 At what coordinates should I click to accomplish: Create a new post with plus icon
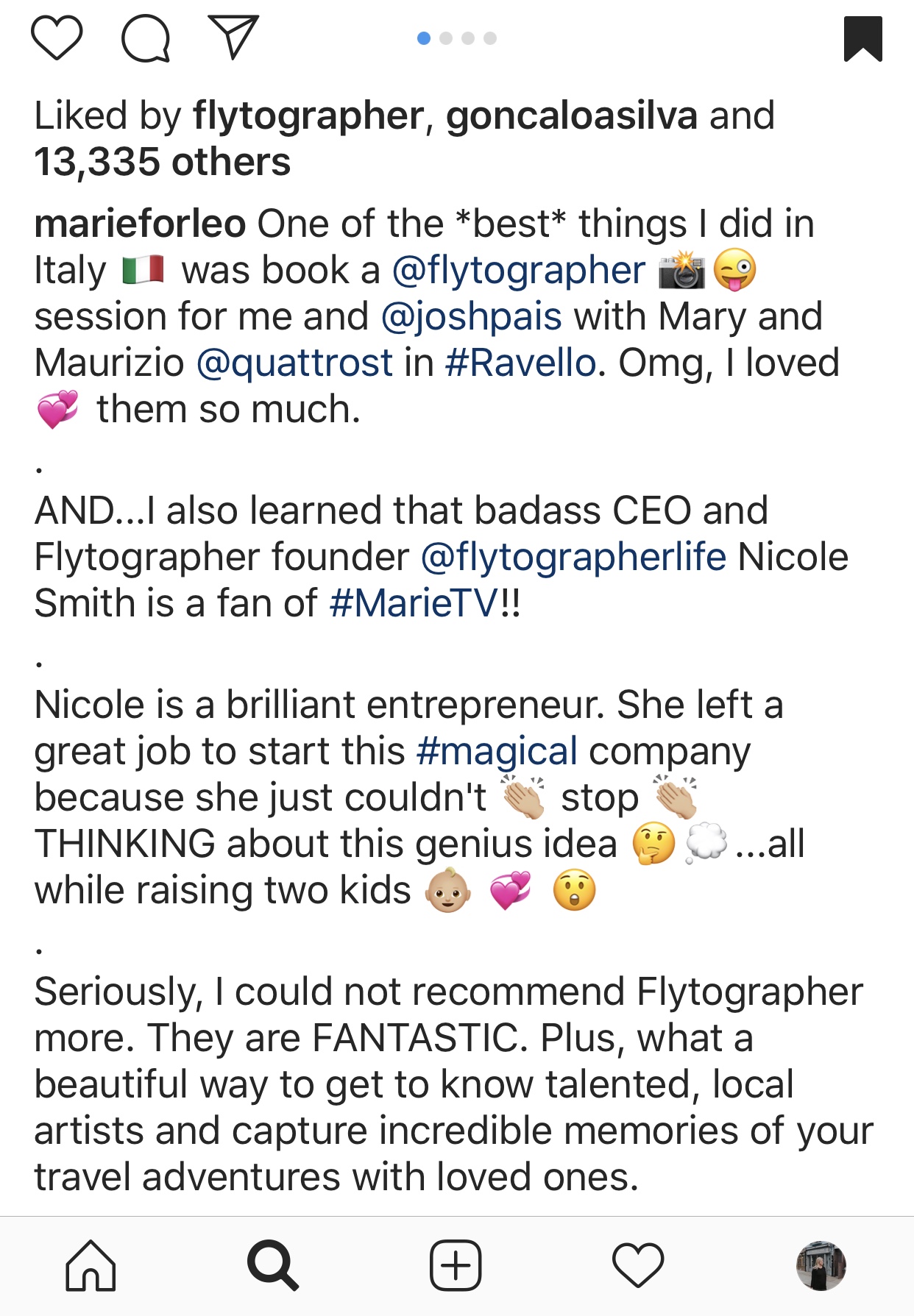(456, 1266)
